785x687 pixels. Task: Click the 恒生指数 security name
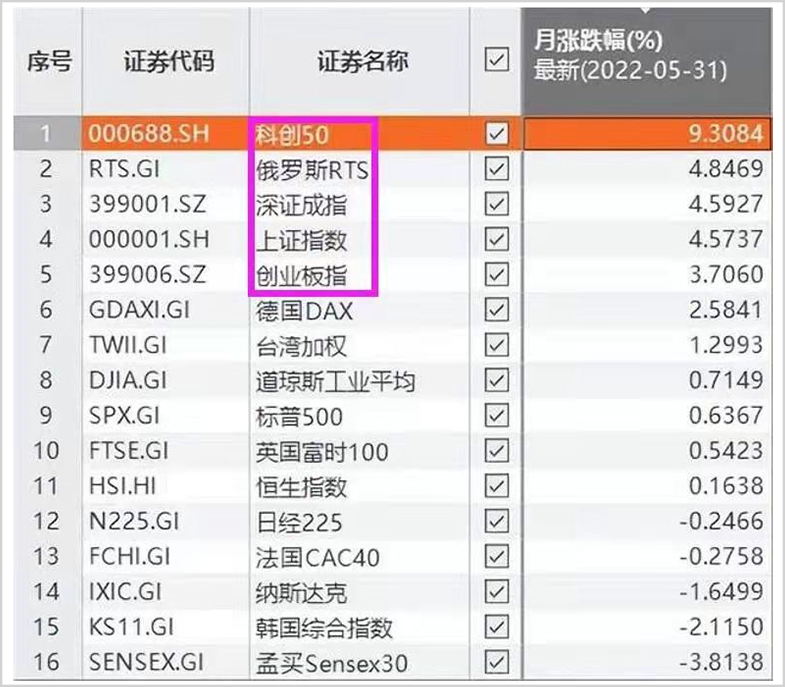pyautogui.click(x=301, y=487)
